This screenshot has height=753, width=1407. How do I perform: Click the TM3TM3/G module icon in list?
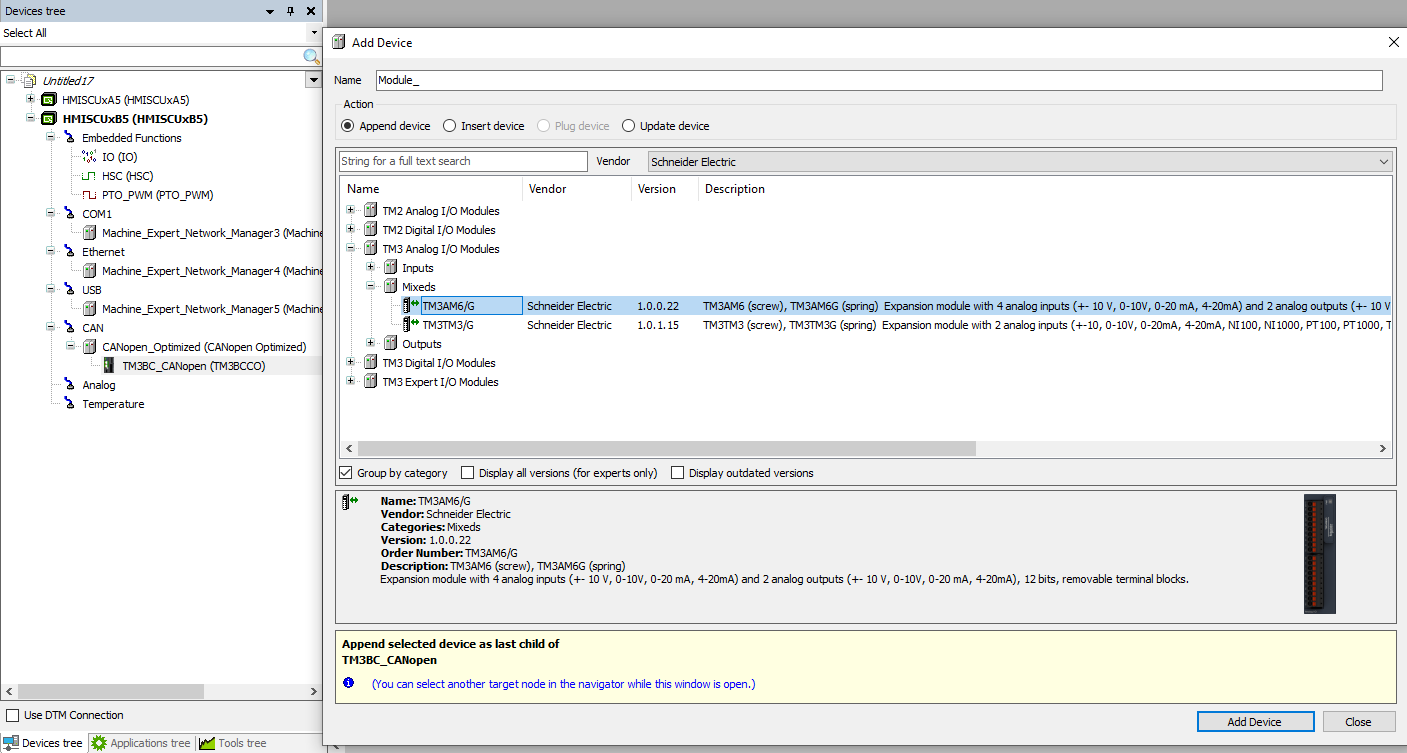coord(411,325)
